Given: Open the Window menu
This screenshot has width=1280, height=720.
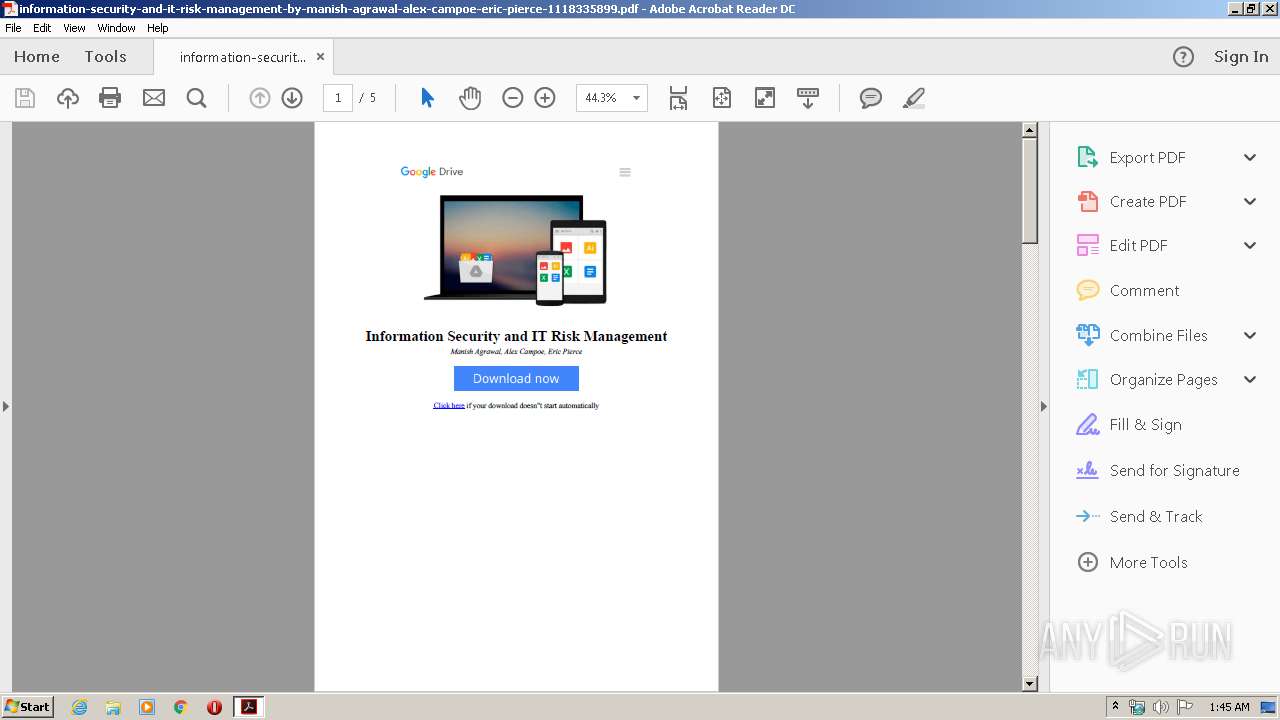Looking at the screenshot, I should (116, 28).
